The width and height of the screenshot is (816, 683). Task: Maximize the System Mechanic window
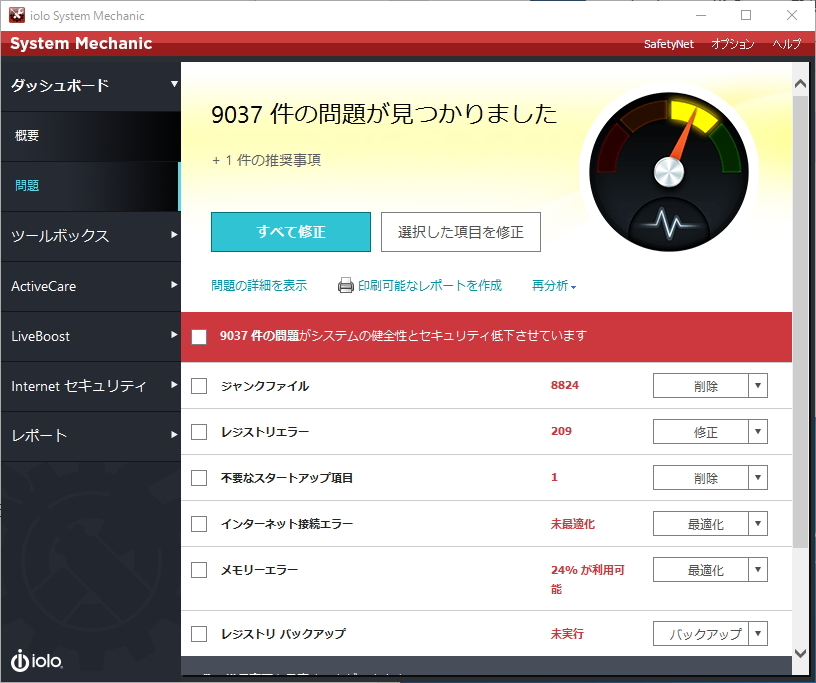746,15
